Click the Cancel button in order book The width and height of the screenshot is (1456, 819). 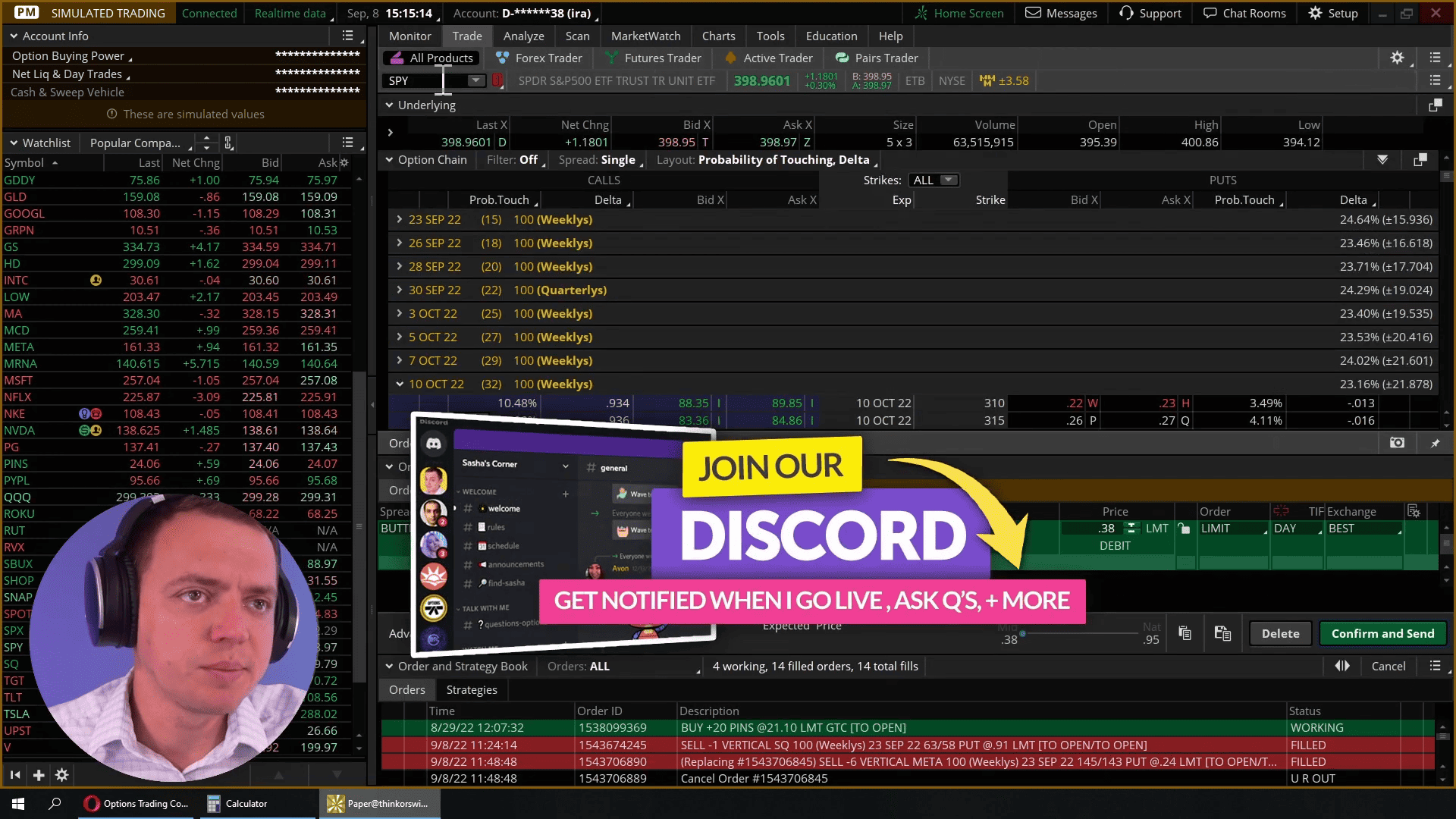click(x=1389, y=666)
